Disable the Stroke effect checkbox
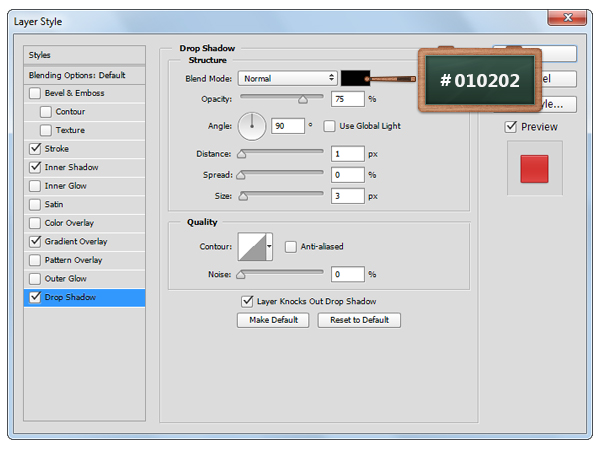Image resolution: width=600 pixels, height=449 pixels. [36, 149]
